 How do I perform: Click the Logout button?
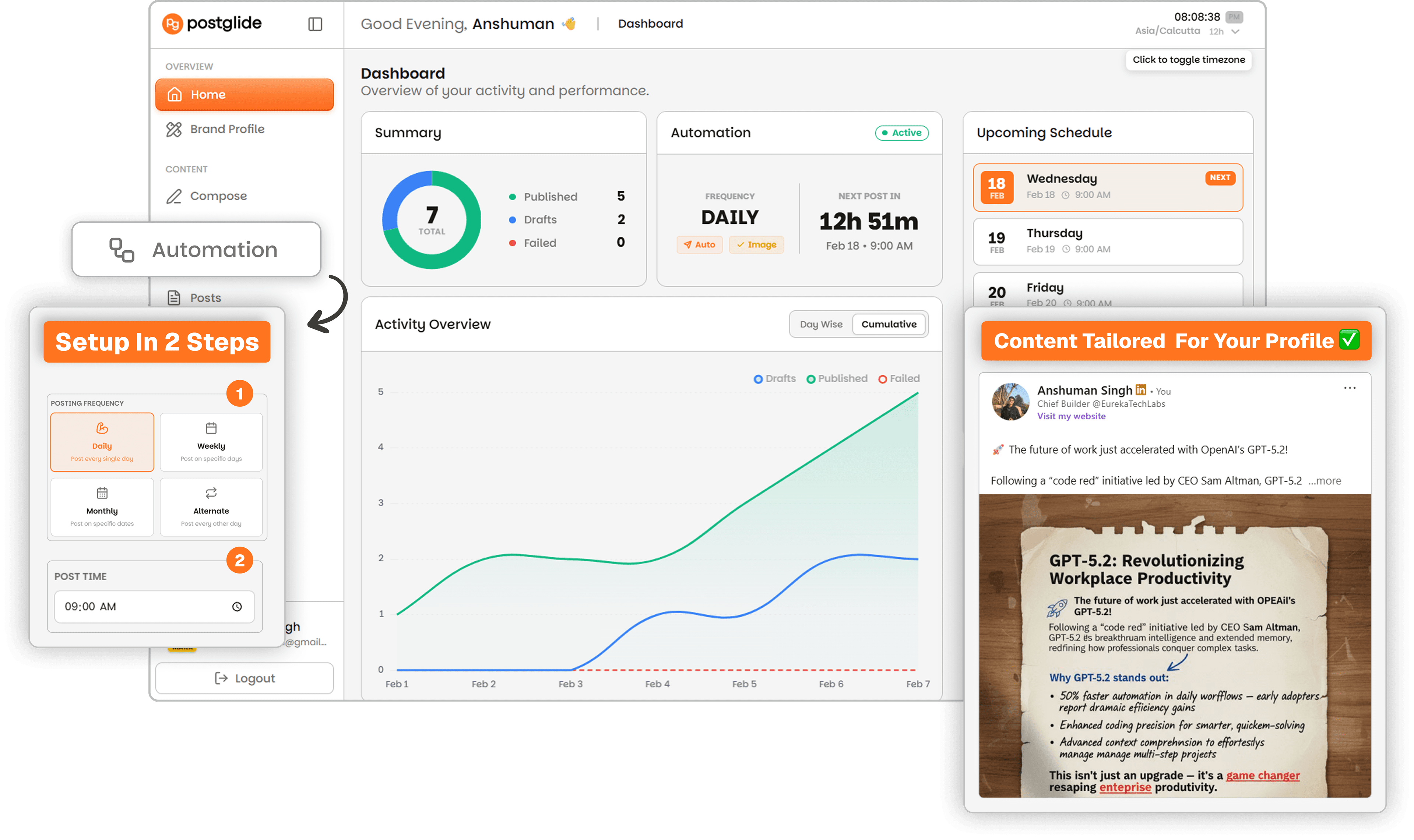point(245,678)
